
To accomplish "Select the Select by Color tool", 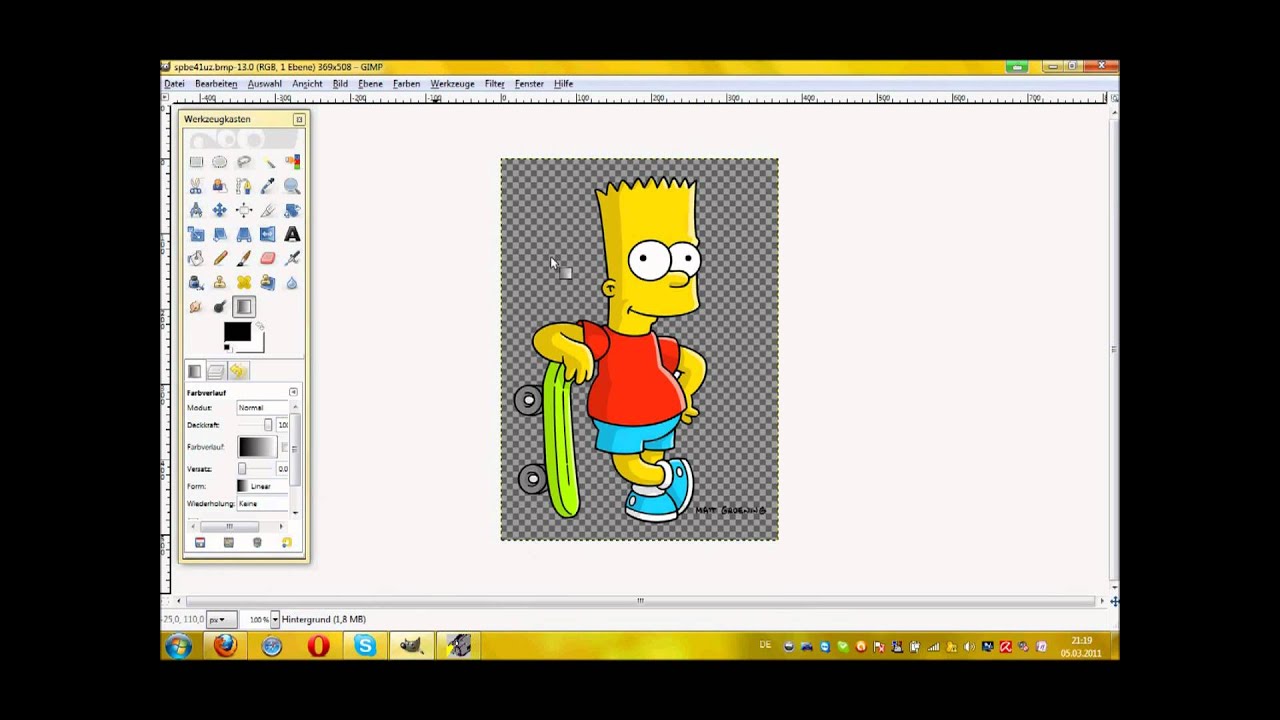I will click(292, 162).
